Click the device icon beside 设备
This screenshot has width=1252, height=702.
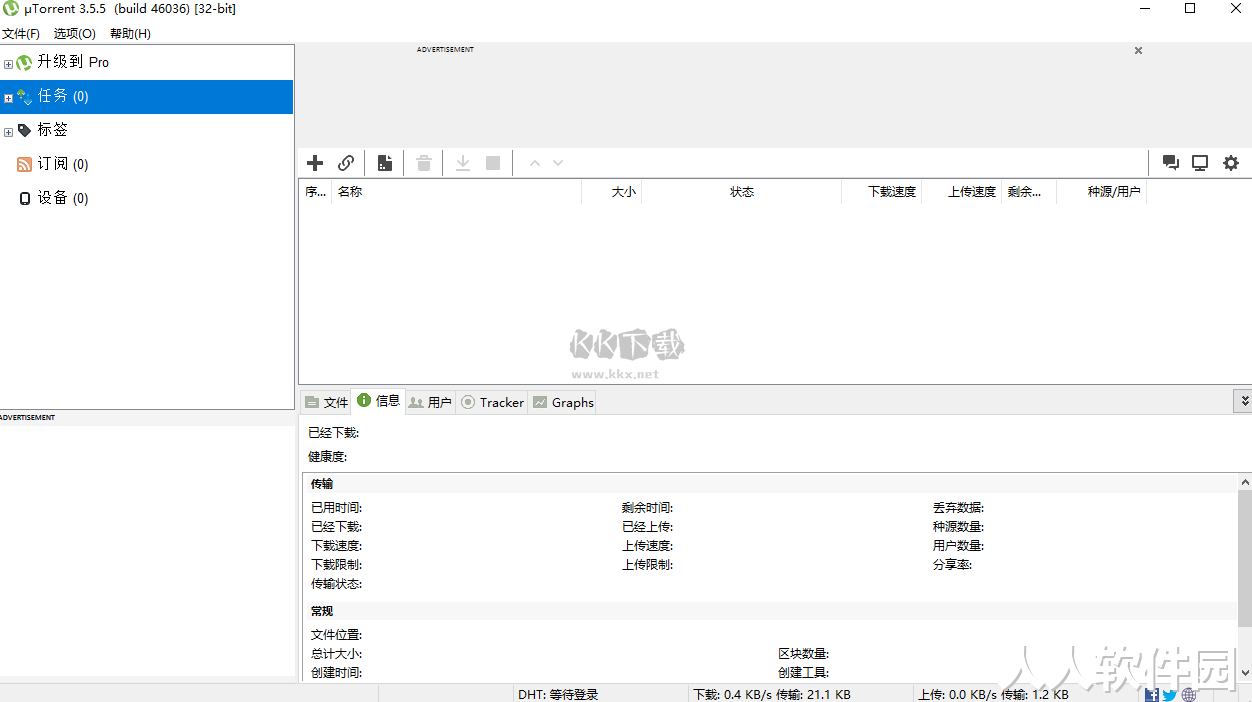pyautogui.click(x=25, y=198)
